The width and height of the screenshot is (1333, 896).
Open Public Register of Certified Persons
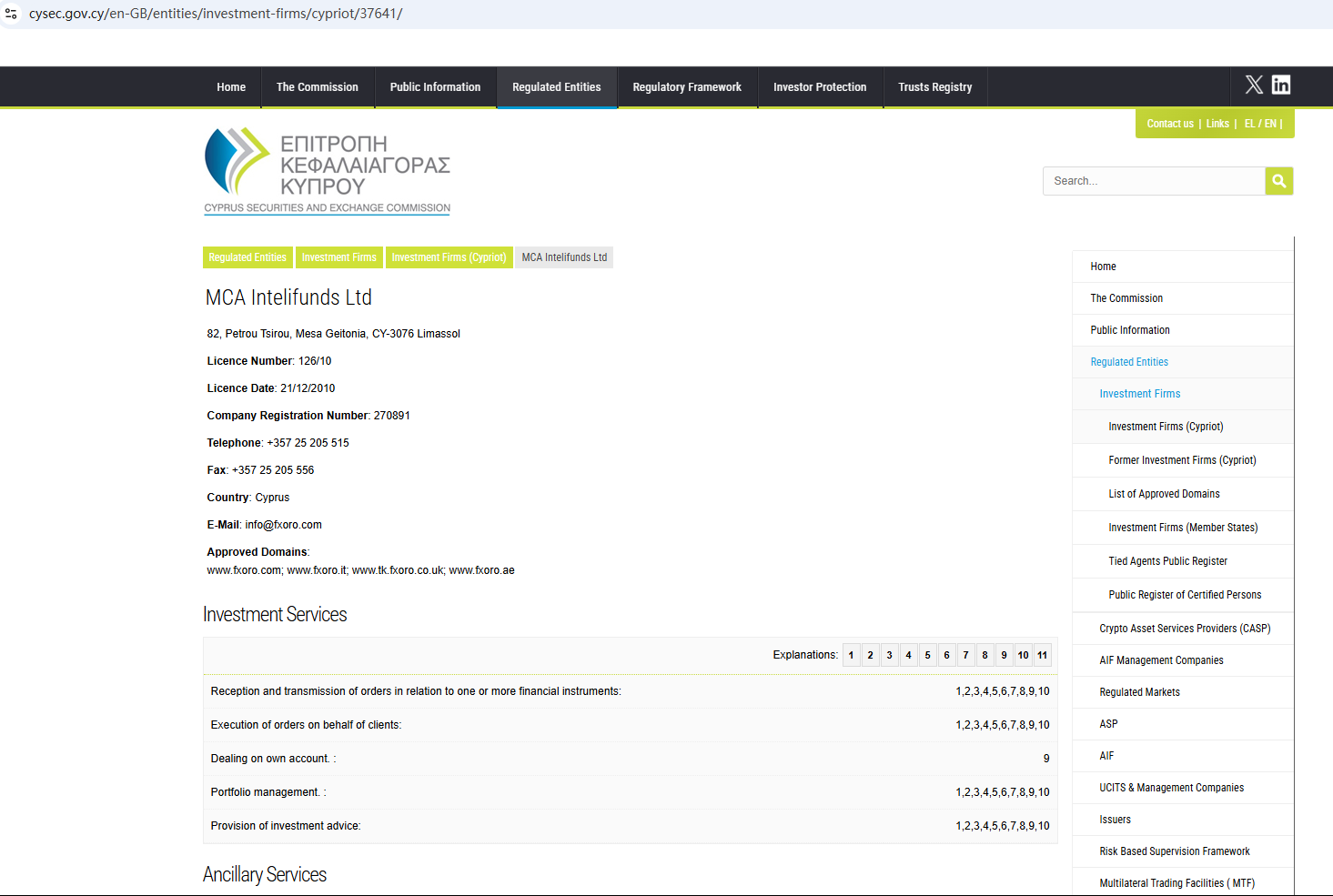tap(1183, 595)
